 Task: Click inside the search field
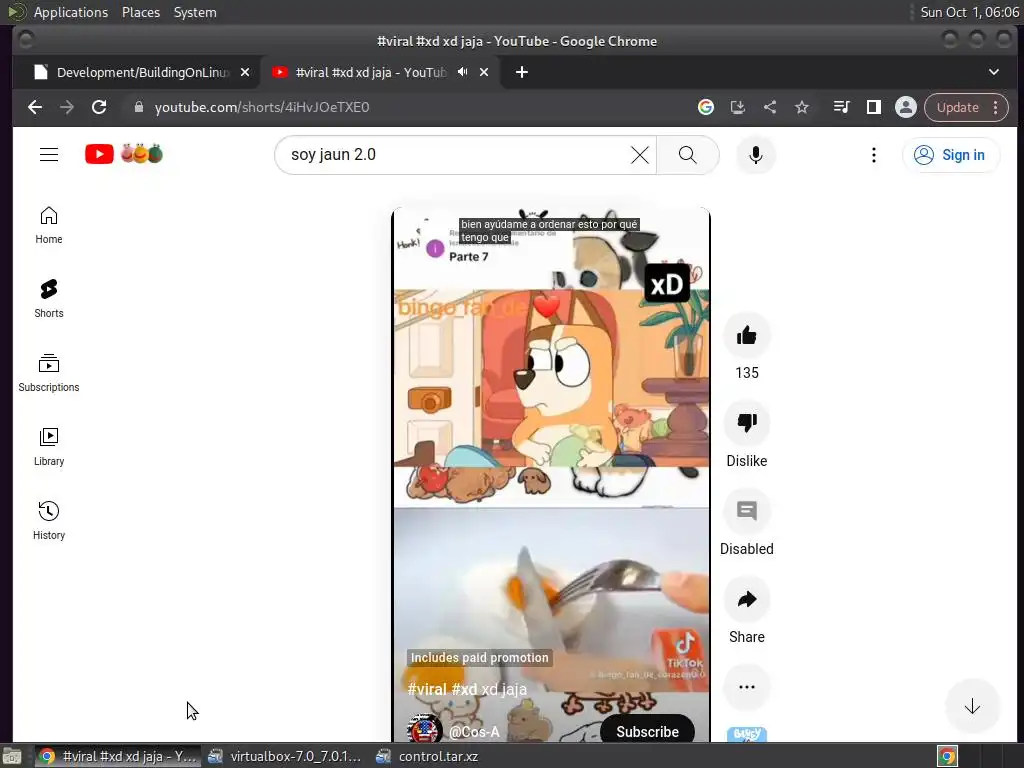click(457, 155)
